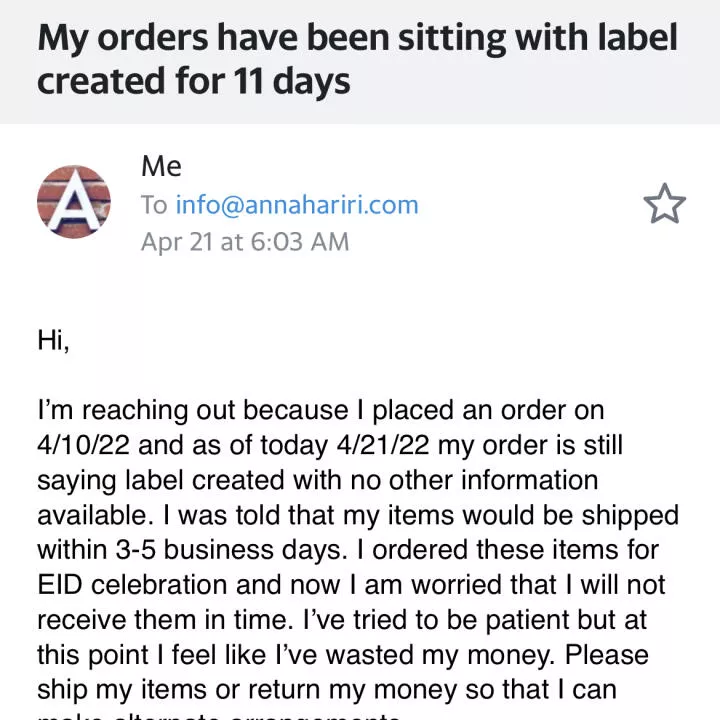Click the "Hi," greeting line
This screenshot has width=720, height=720.
(53, 340)
